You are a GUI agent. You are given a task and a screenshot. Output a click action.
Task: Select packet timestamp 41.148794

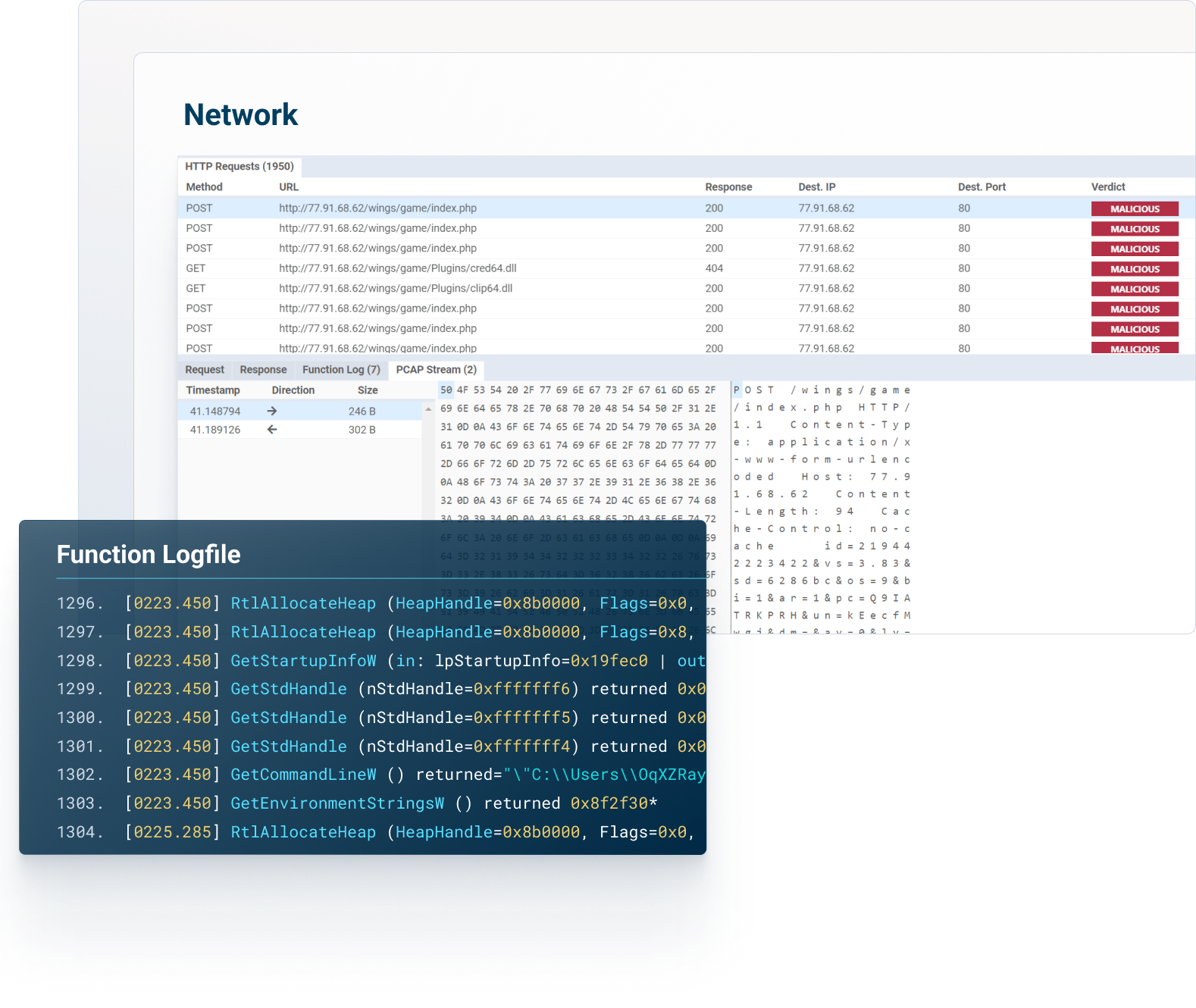click(x=215, y=412)
